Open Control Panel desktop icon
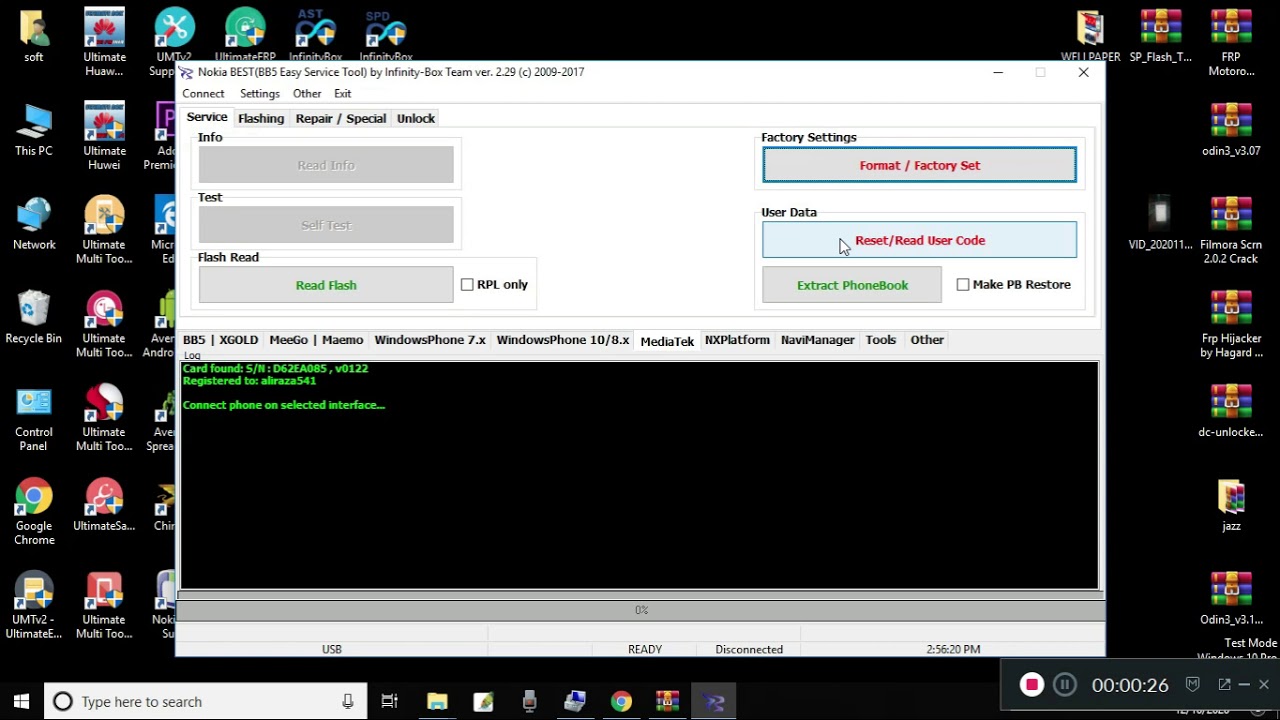 [34, 418]
